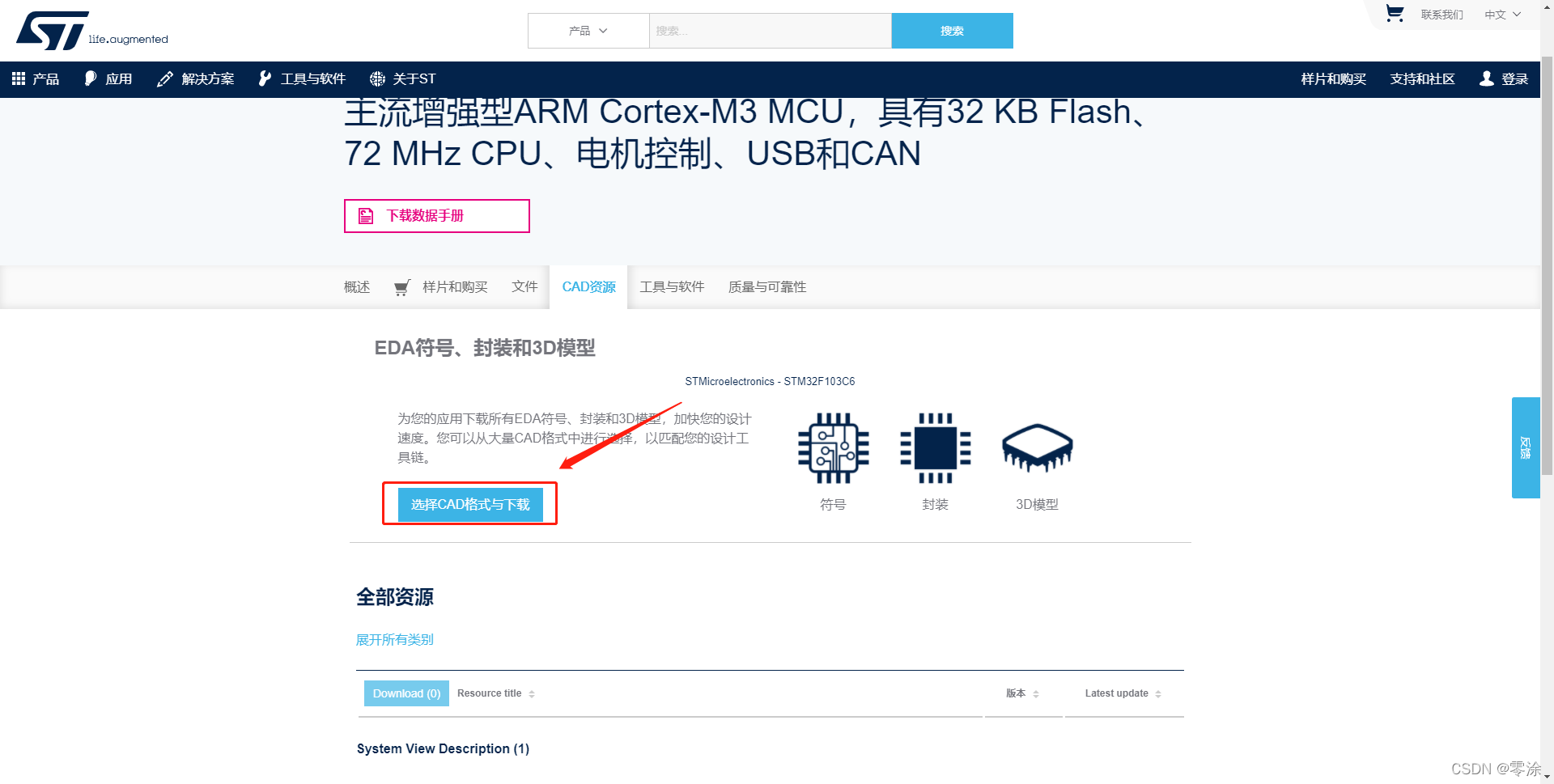Open the shopping cart icon
Image resolution: width=1554 pixels, height=784 pixels.
(x=1394, y=14)
